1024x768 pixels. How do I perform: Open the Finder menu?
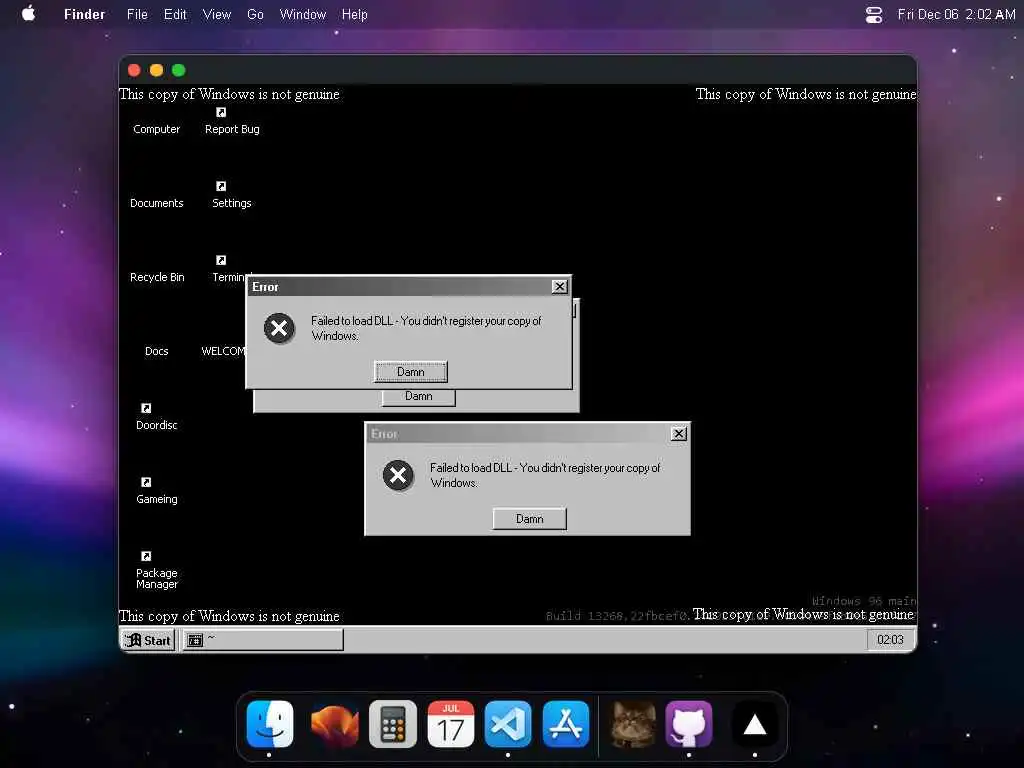[84, 14]
